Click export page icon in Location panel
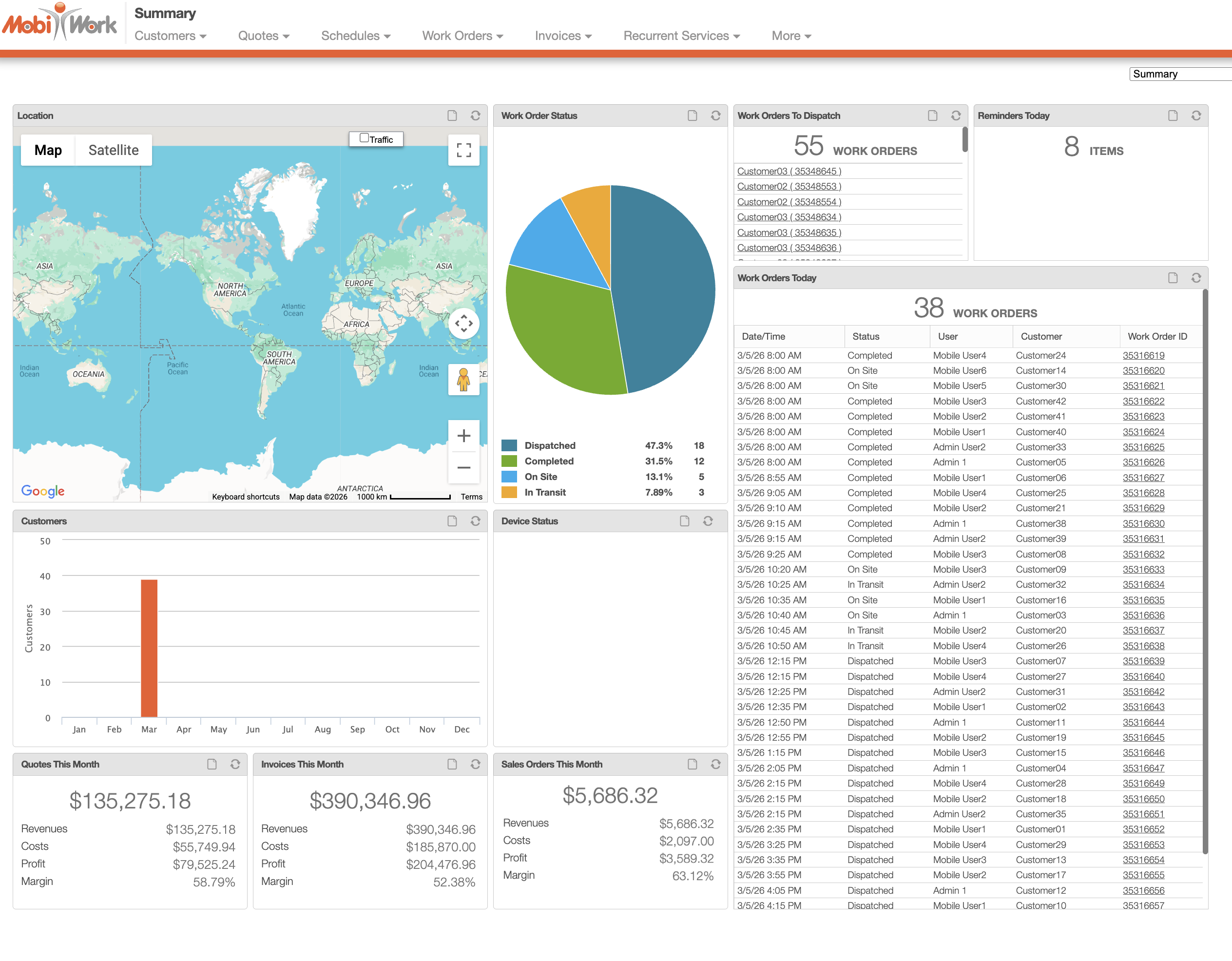 [452, 115]
